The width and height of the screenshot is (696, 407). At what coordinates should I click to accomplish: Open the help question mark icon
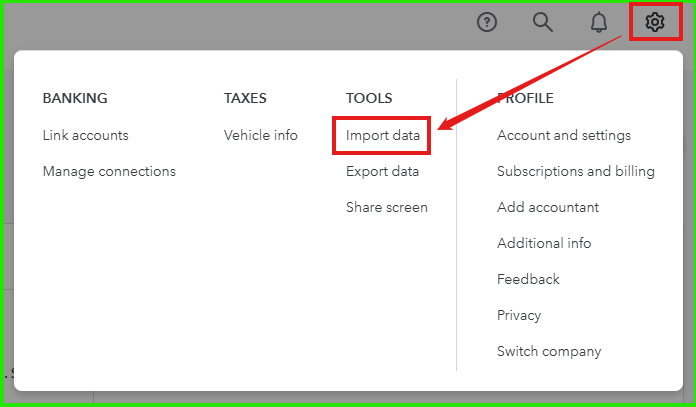[x=486, y=22]
